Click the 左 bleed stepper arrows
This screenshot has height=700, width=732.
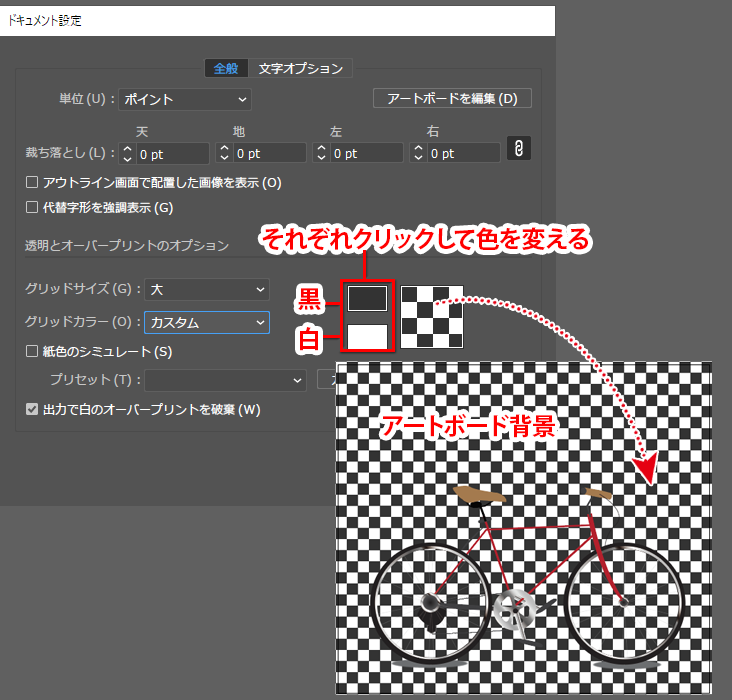point(321,153)
